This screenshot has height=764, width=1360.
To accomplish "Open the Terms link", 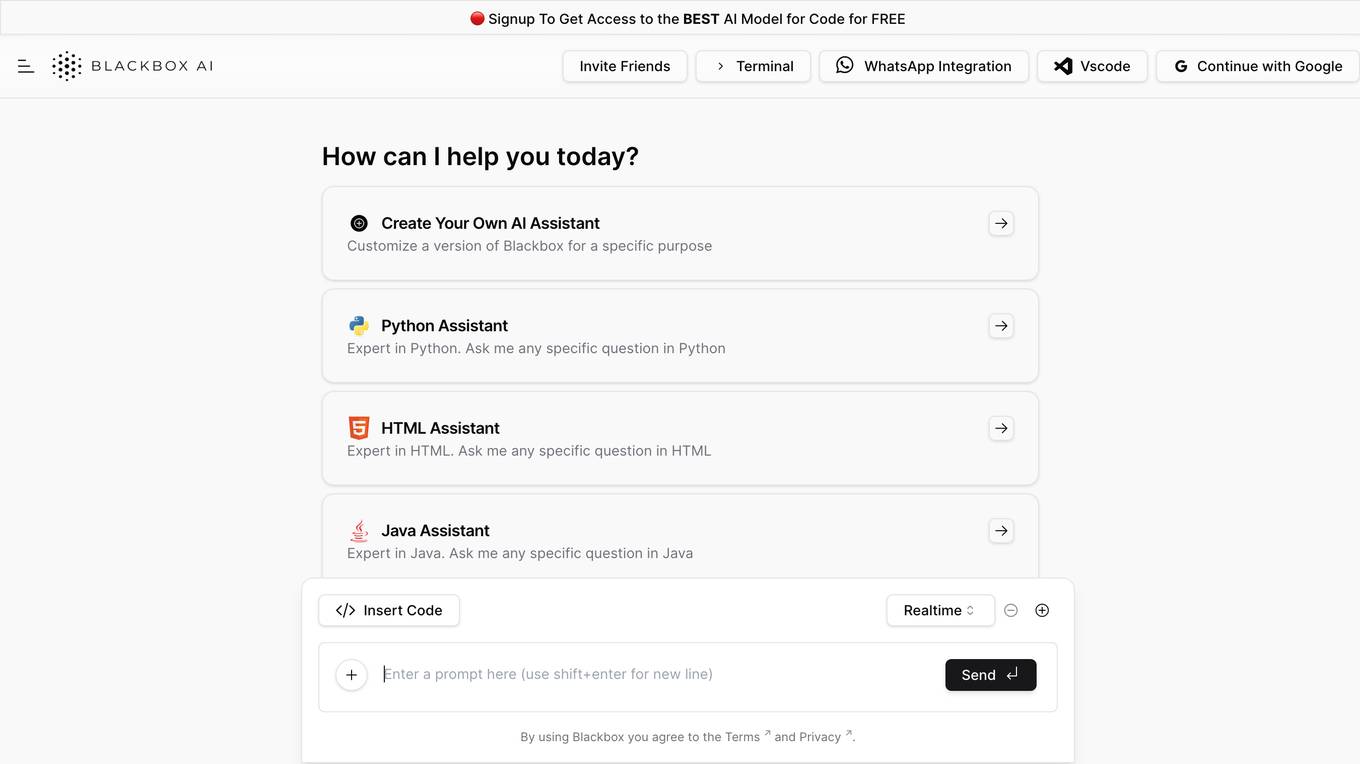I will (x=747, y=736).
